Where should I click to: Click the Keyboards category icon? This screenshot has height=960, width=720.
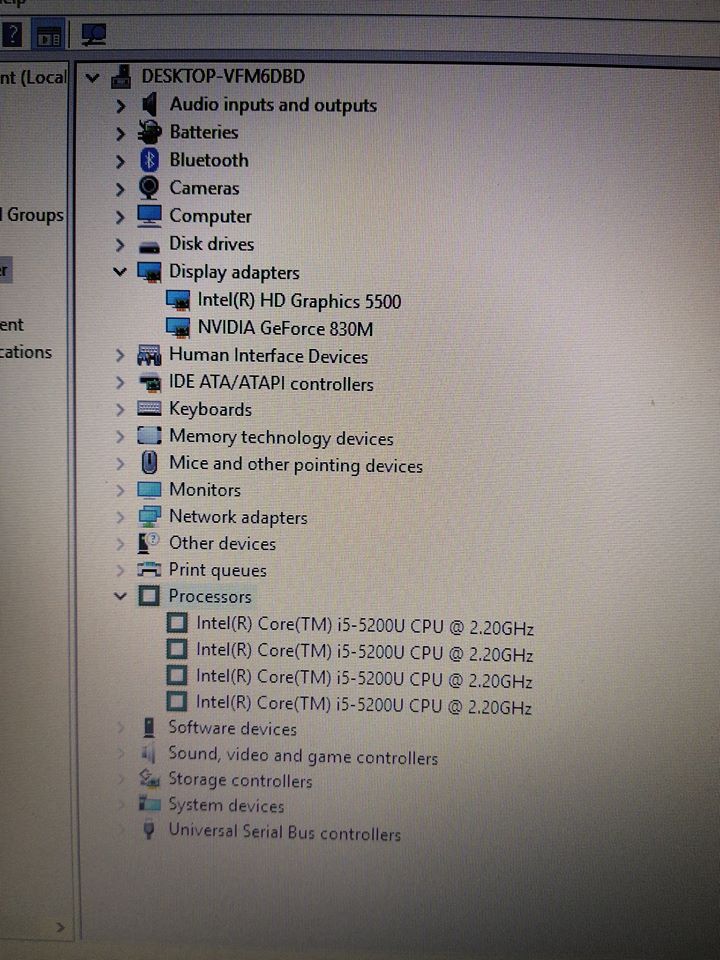point(149,408)
